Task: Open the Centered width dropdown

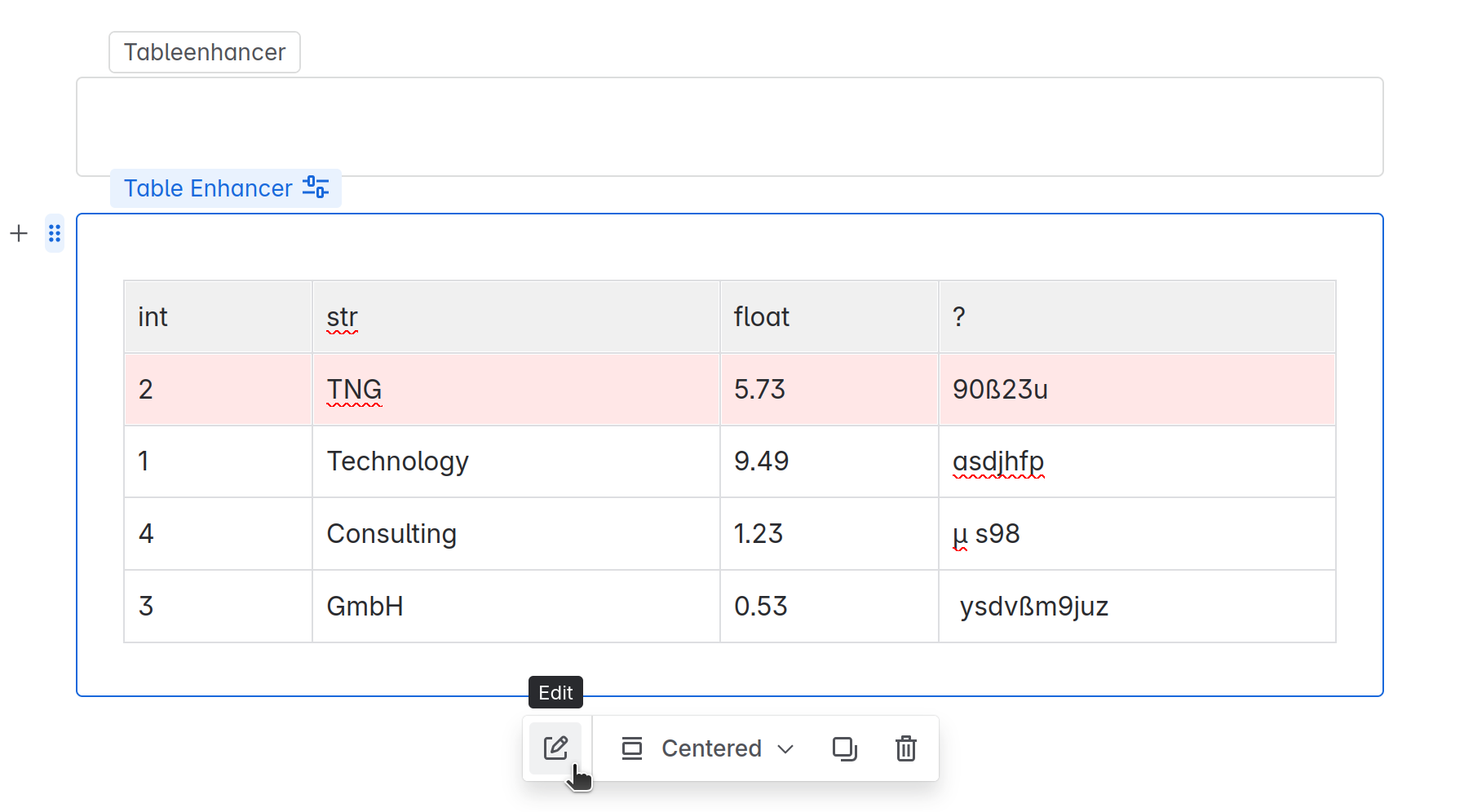Action: (711, 748)
